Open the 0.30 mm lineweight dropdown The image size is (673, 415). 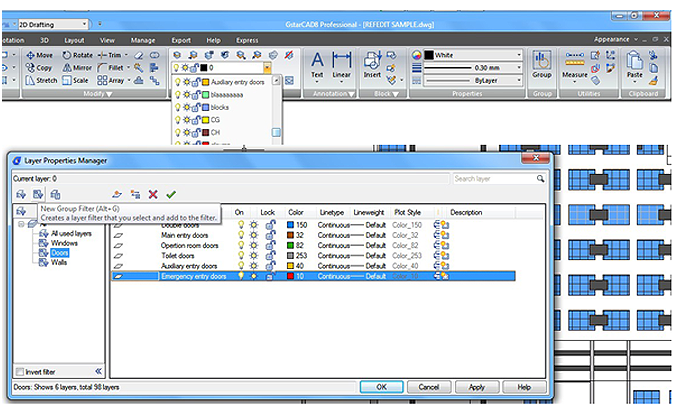(x=518, y=68)
